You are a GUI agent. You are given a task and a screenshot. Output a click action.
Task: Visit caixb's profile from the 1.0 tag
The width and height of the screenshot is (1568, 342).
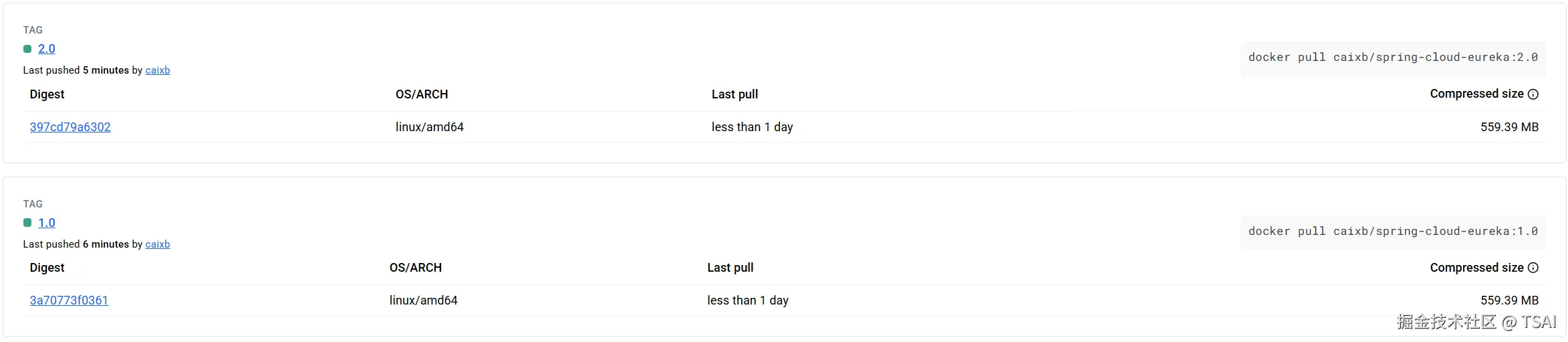tap(158, 244)
